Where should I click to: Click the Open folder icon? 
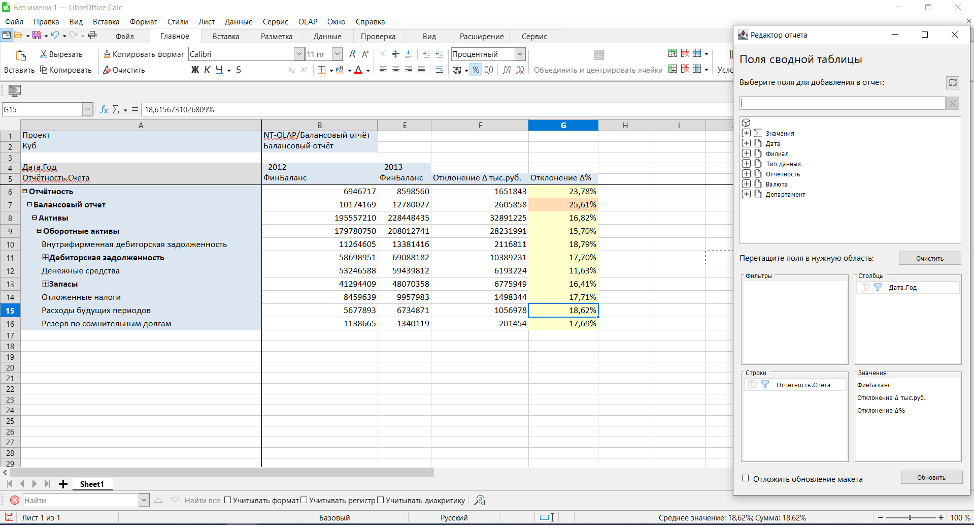[x=18, y=35]
